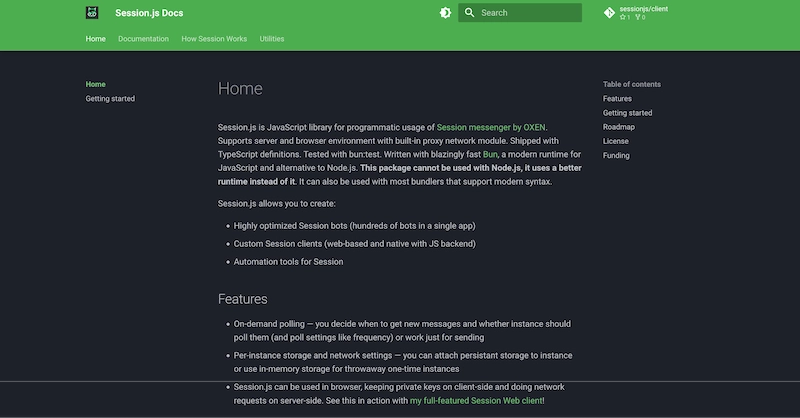
Task: Click the Session.js Docs logo icon
Action: [x=92, y=13]
